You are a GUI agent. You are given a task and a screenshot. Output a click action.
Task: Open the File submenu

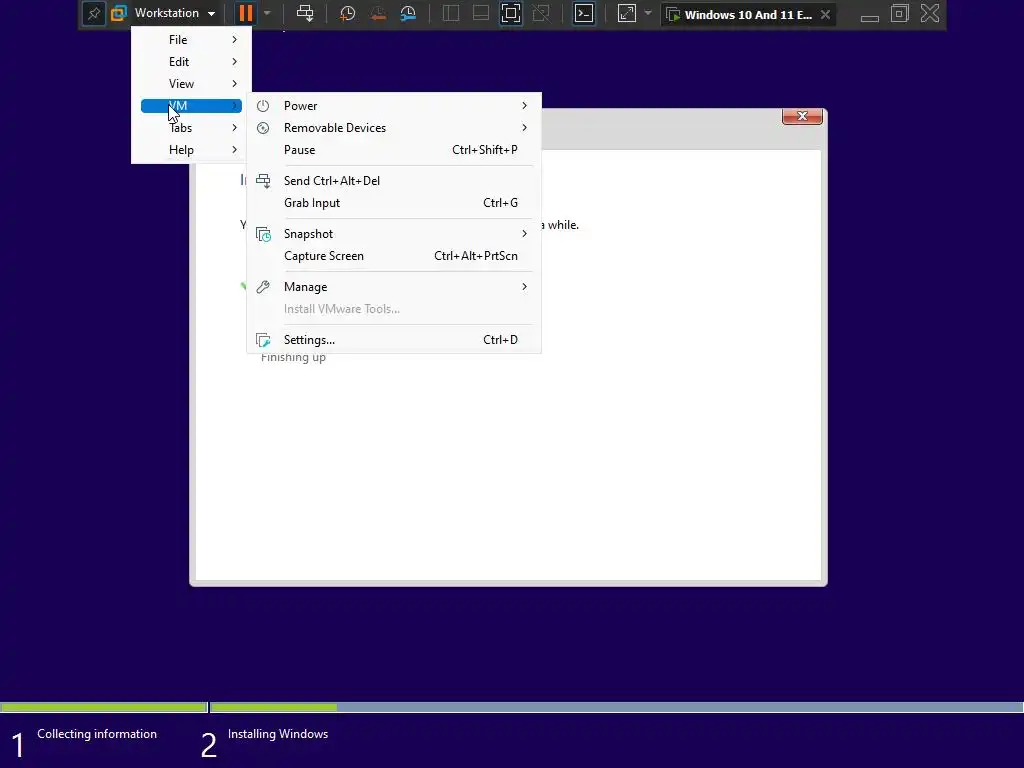[191, 40]
